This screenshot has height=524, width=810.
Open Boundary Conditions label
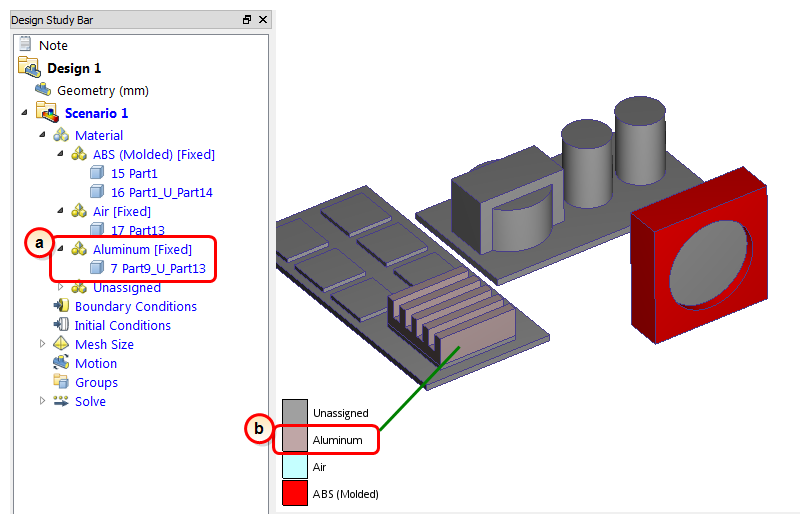[136, 306]
